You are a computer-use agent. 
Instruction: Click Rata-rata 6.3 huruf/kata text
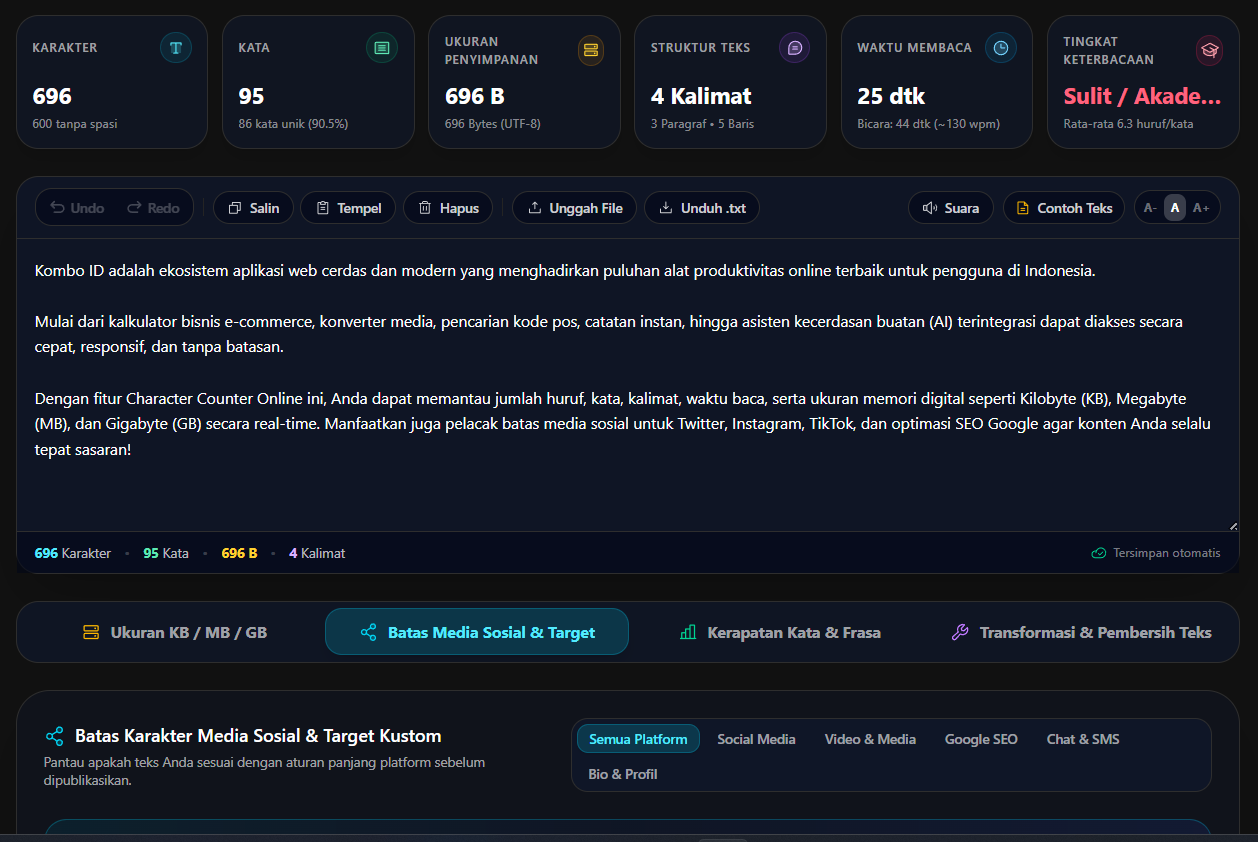coord(1128,124)
